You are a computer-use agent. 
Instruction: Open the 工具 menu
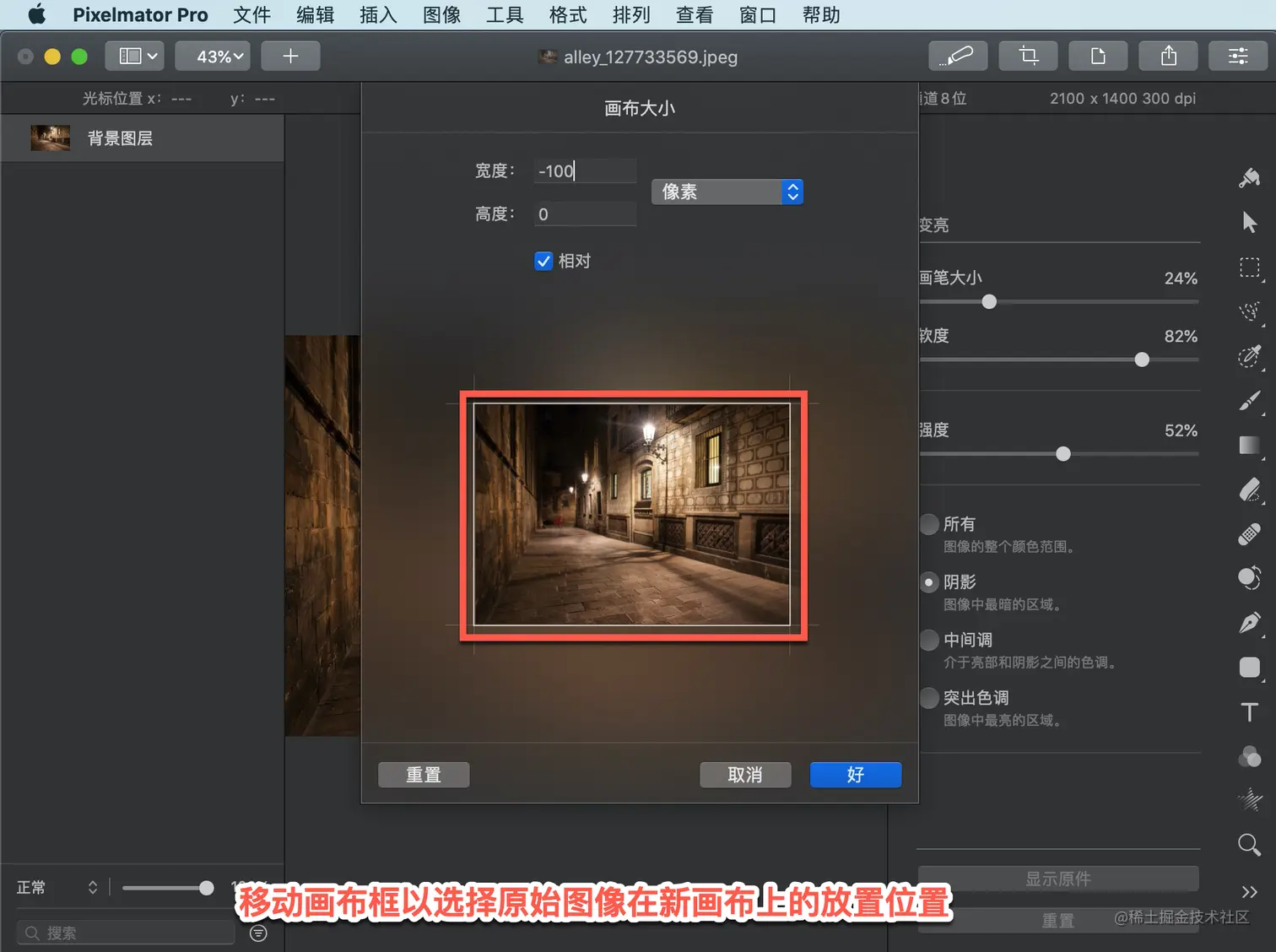click(x=505, y=14)
